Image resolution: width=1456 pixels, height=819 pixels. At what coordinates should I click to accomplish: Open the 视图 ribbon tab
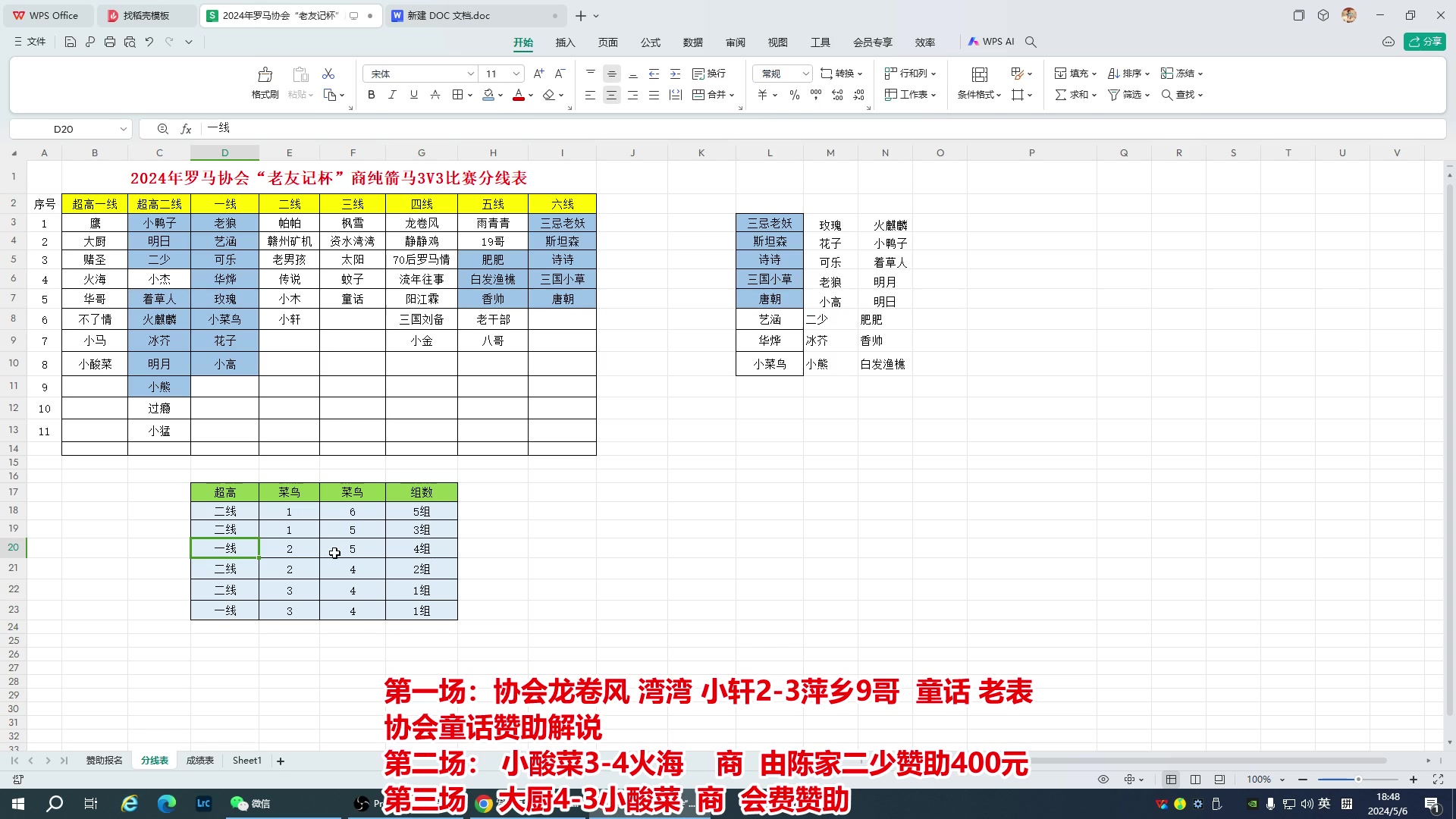point(777,42)
